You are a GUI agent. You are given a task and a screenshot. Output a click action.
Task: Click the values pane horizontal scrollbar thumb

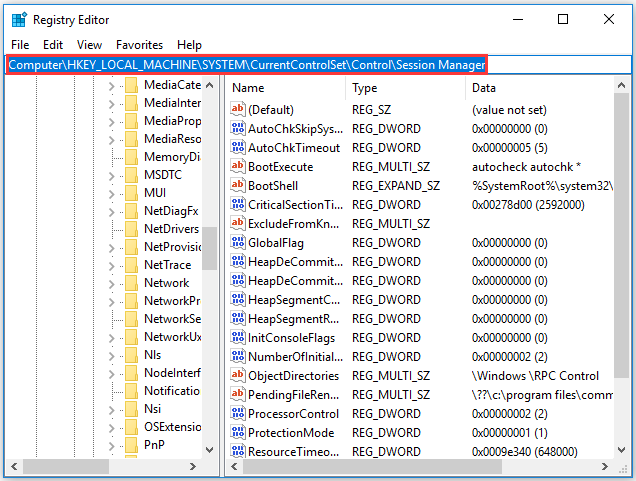click(x=372, y=466)
